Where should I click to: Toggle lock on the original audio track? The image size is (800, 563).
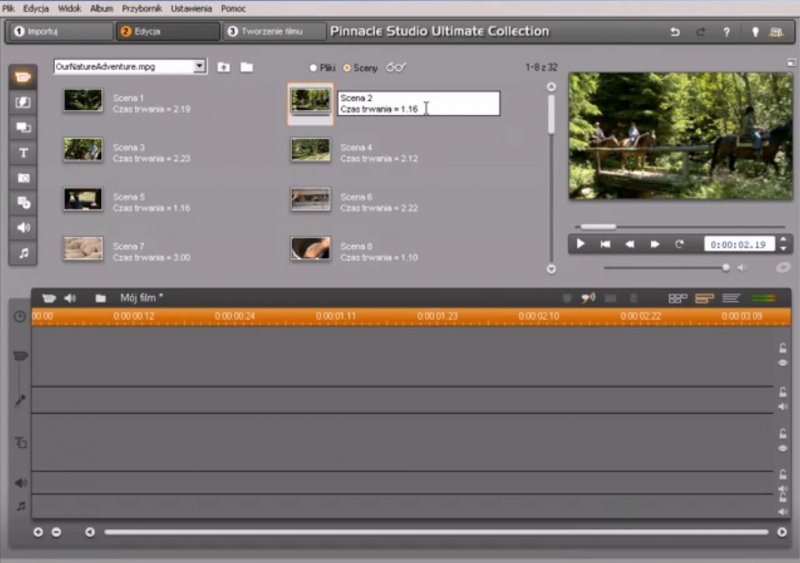tap(783, 392)
